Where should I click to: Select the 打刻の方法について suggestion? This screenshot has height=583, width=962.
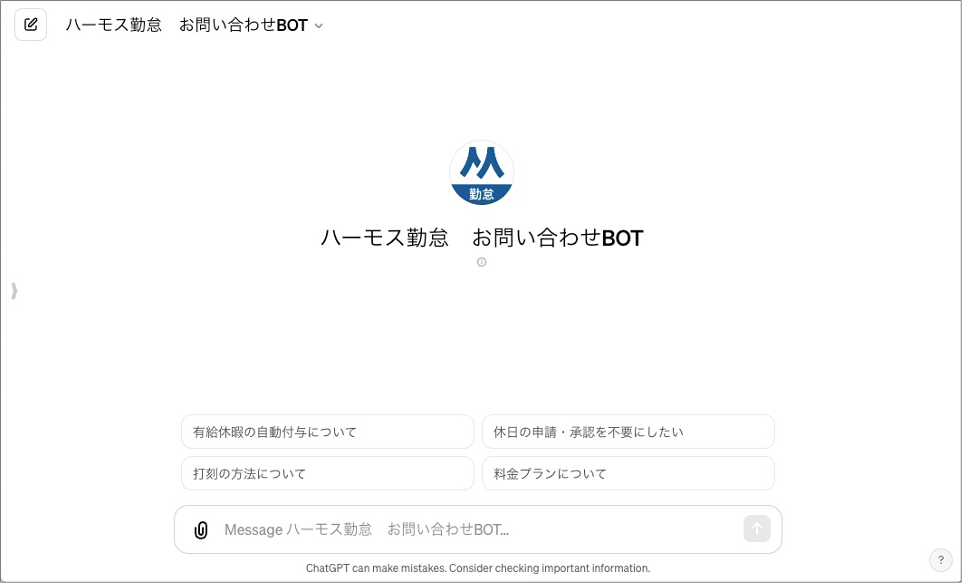(x=328, y=473)
